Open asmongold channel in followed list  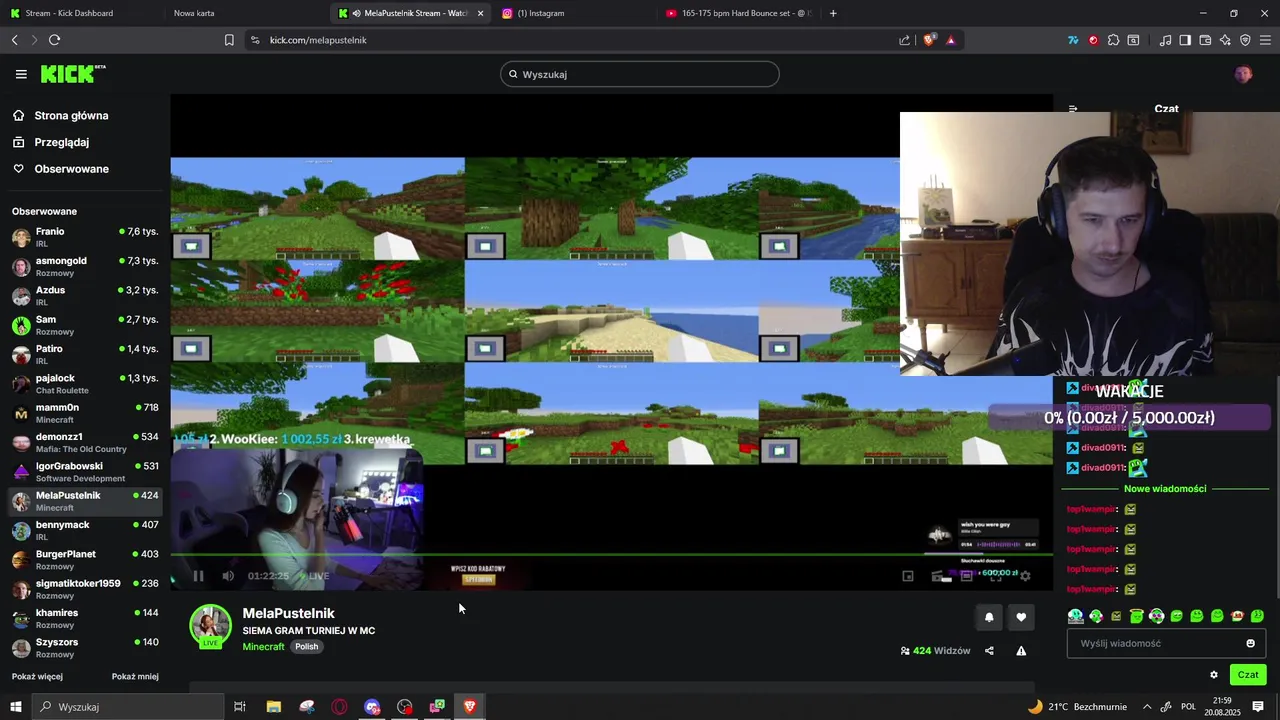tap(85, 266)
